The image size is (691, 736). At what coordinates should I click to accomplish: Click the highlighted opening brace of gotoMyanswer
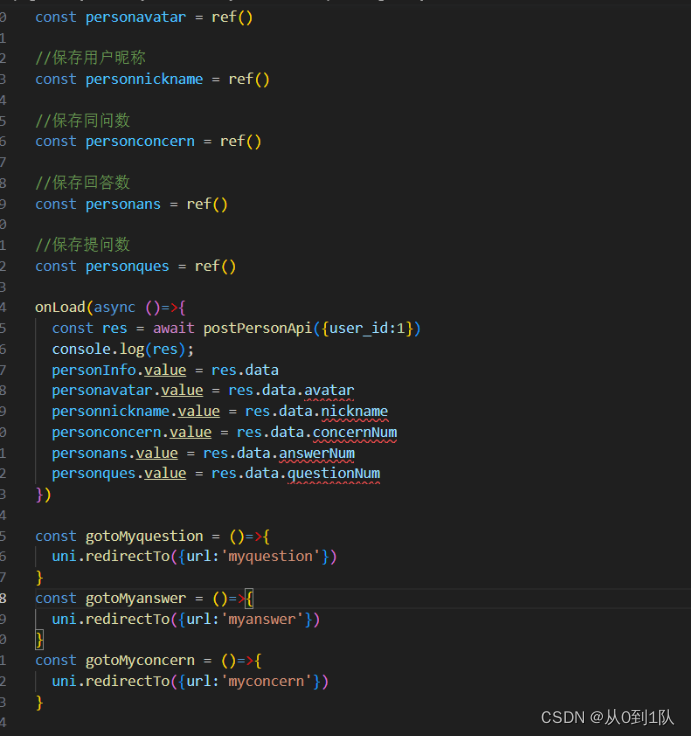(249, 598)
